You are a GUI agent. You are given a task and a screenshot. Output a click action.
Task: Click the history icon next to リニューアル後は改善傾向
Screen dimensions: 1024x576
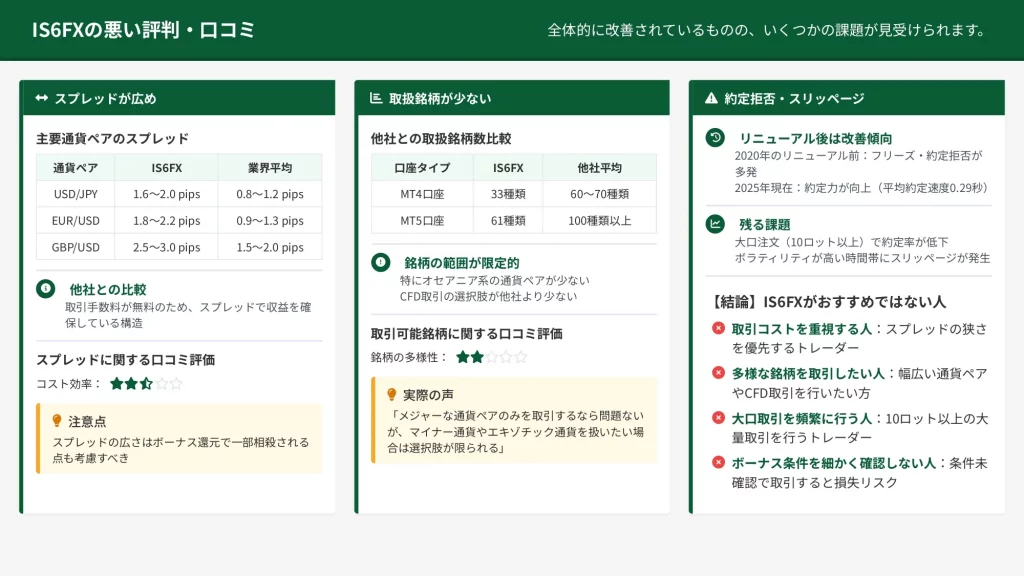click(x=715, y=138)
